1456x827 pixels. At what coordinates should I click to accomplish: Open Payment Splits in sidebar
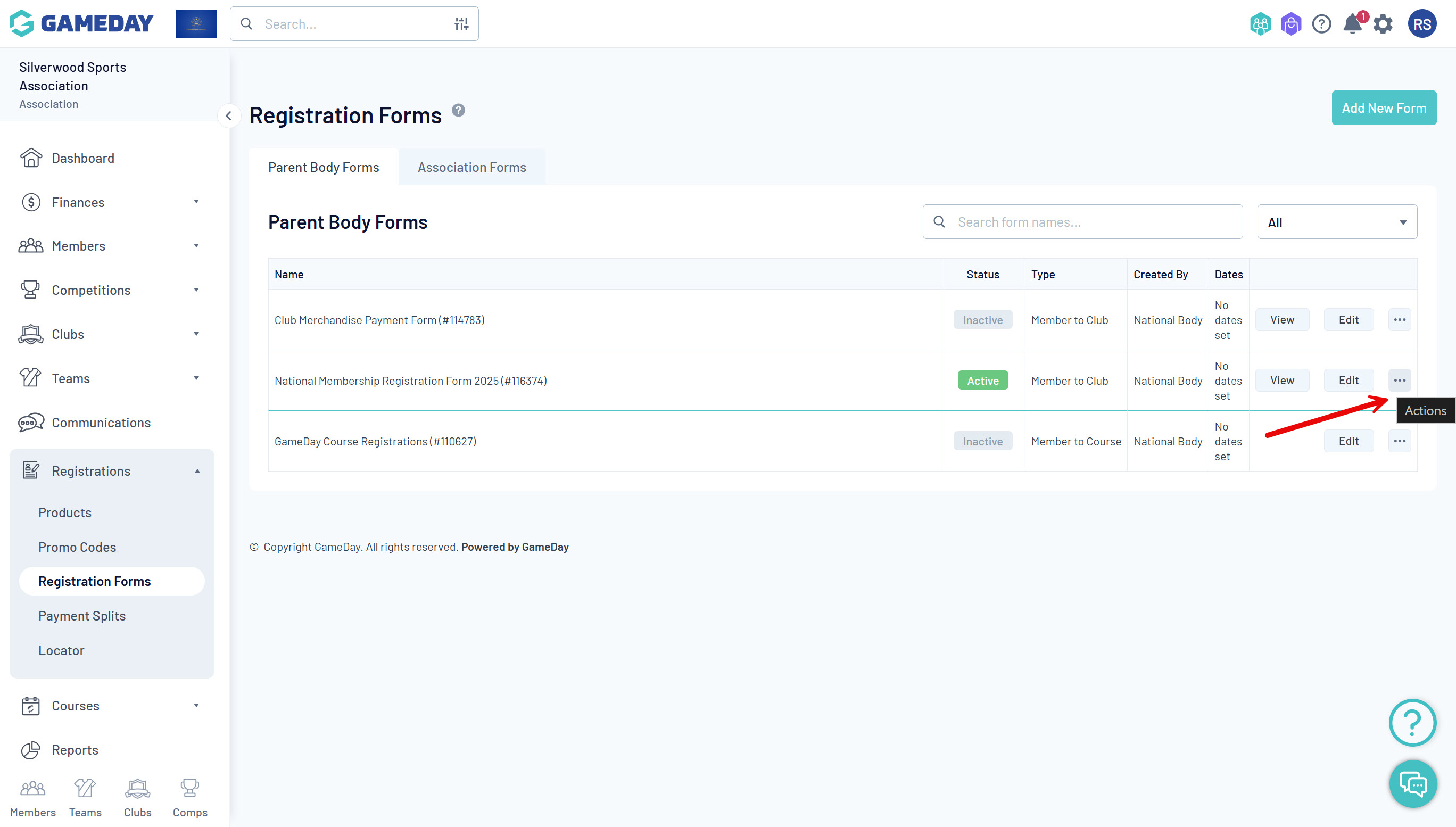tap(82, 616)
